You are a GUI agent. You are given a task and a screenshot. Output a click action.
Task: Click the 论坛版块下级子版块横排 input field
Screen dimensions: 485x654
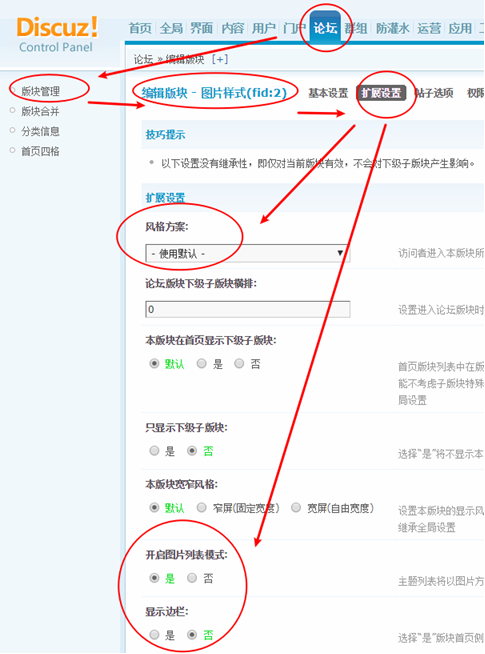pos(248,309)
